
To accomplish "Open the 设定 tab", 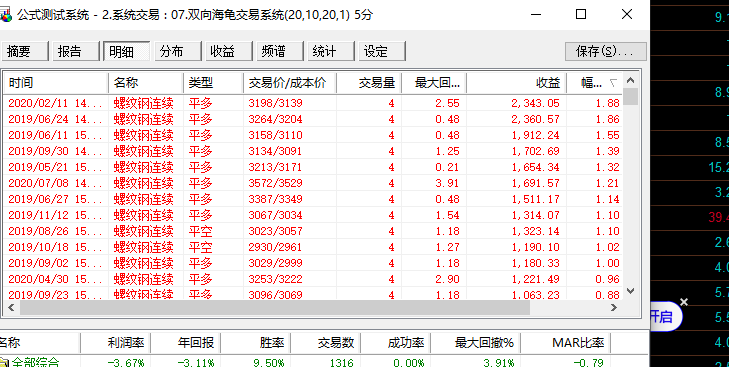I will 382,51.
